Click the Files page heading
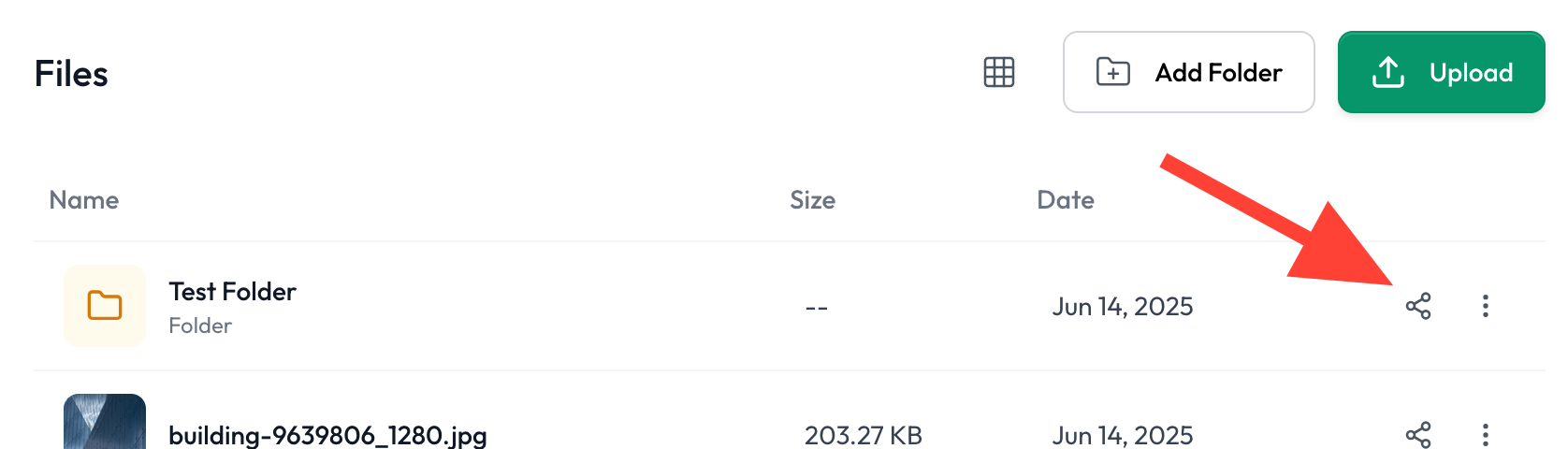This screenshot has width=1568, height=449. coord(71,74)
